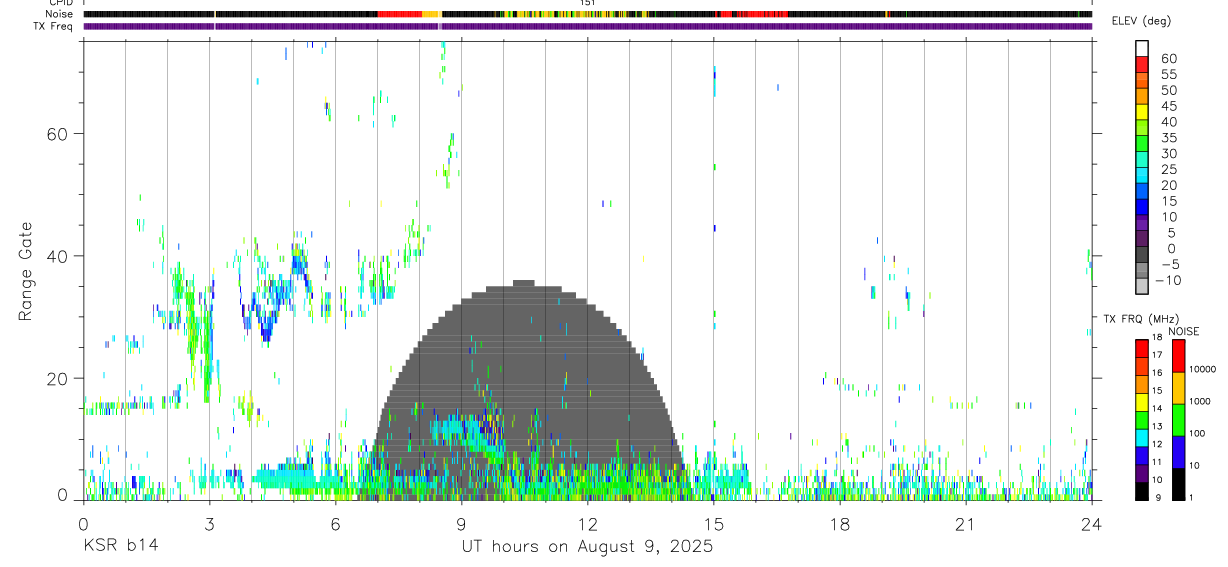The width and height of the screenshot is (1228, 567).
Task: Select the red swatch in the ELEV colorbar
Action: [x=1142, y=65]
